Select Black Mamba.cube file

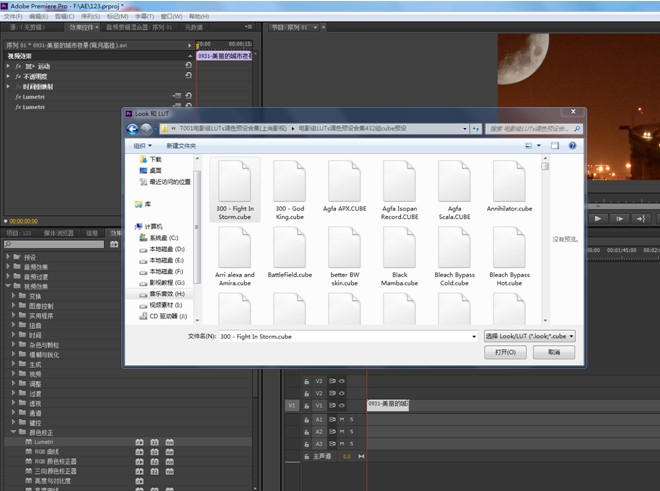click(399, 257)
